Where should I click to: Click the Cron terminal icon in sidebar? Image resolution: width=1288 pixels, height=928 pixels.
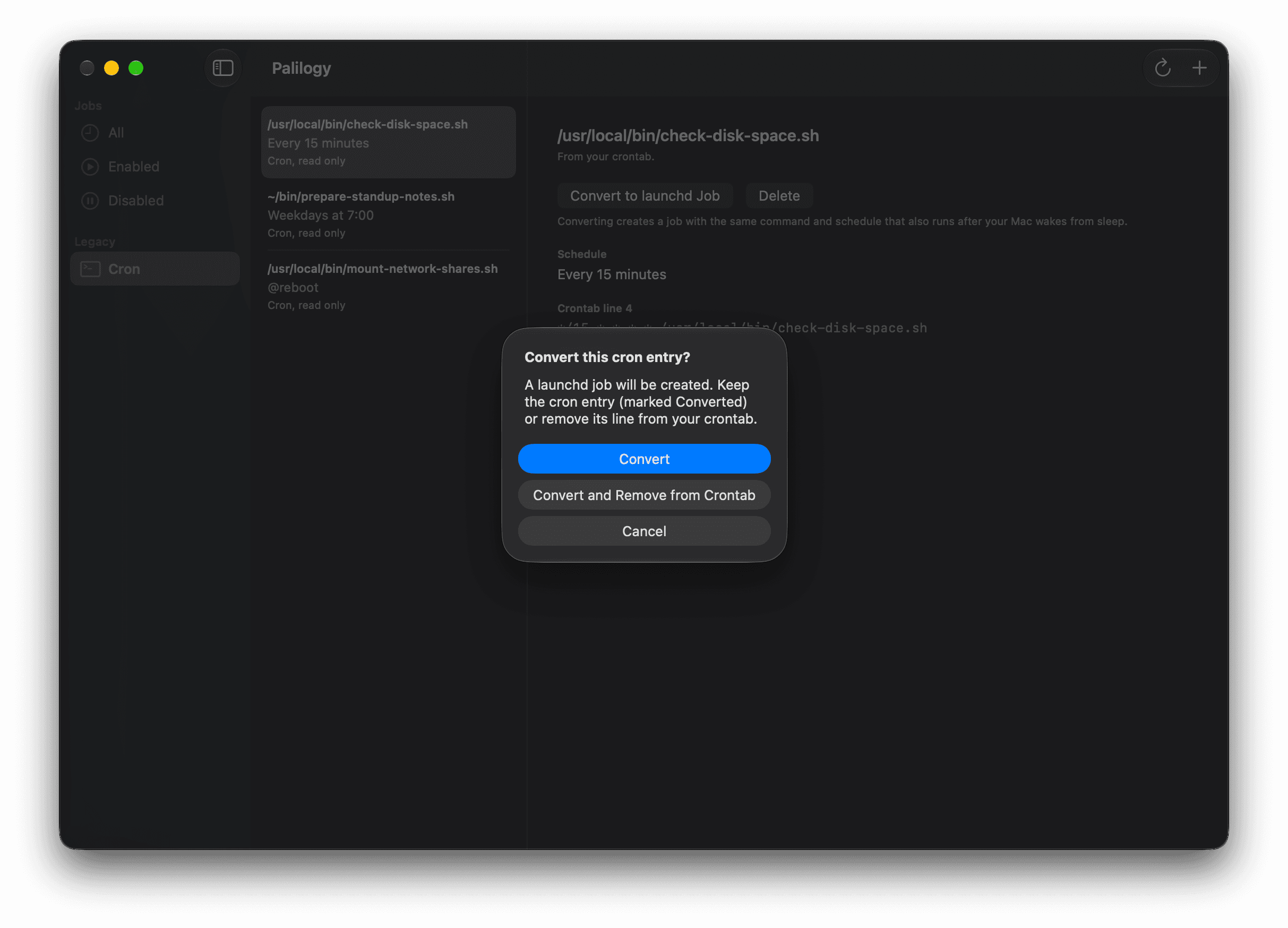click(x=90, y=269)
